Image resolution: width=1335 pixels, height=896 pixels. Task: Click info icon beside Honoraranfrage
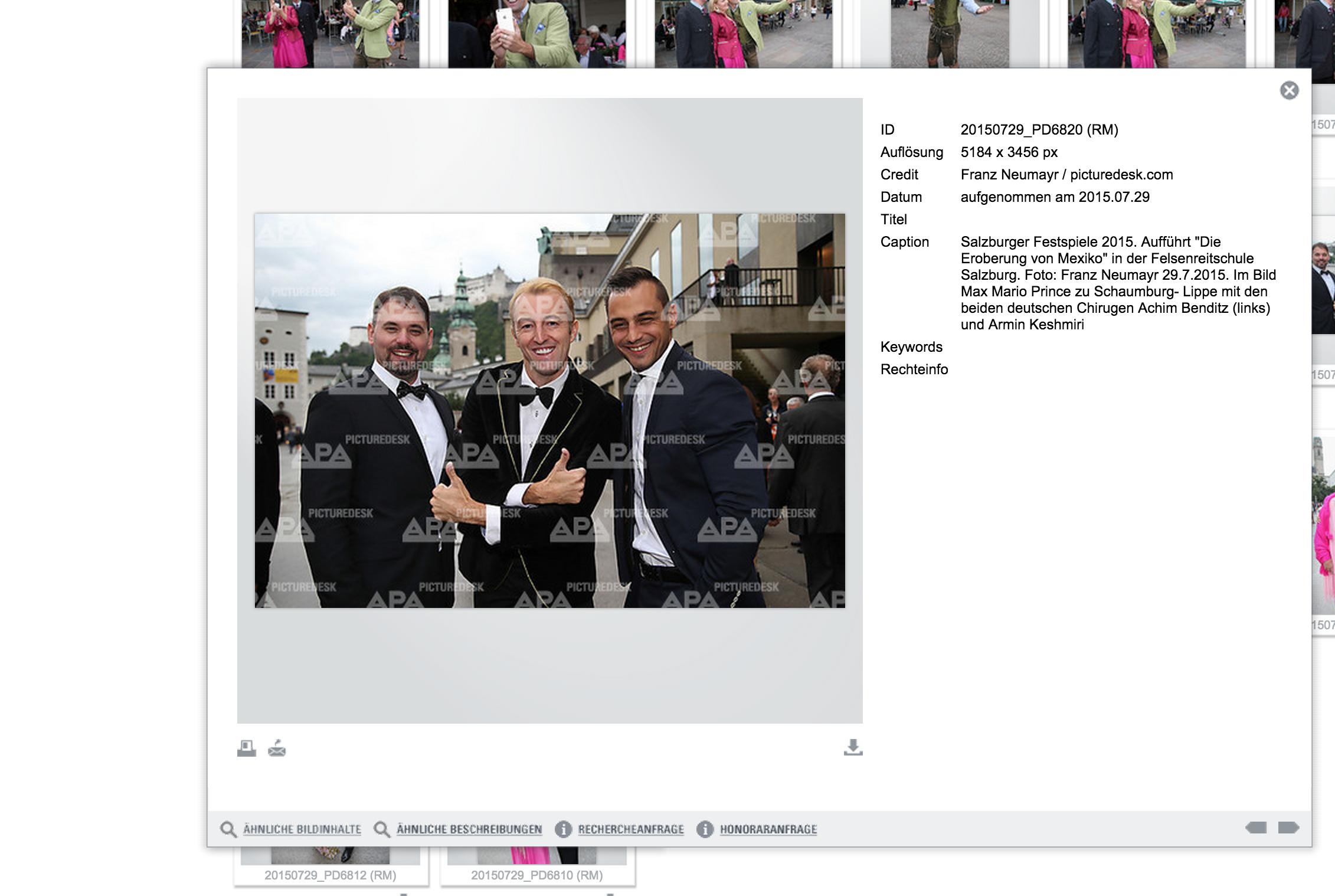point(705,829)
